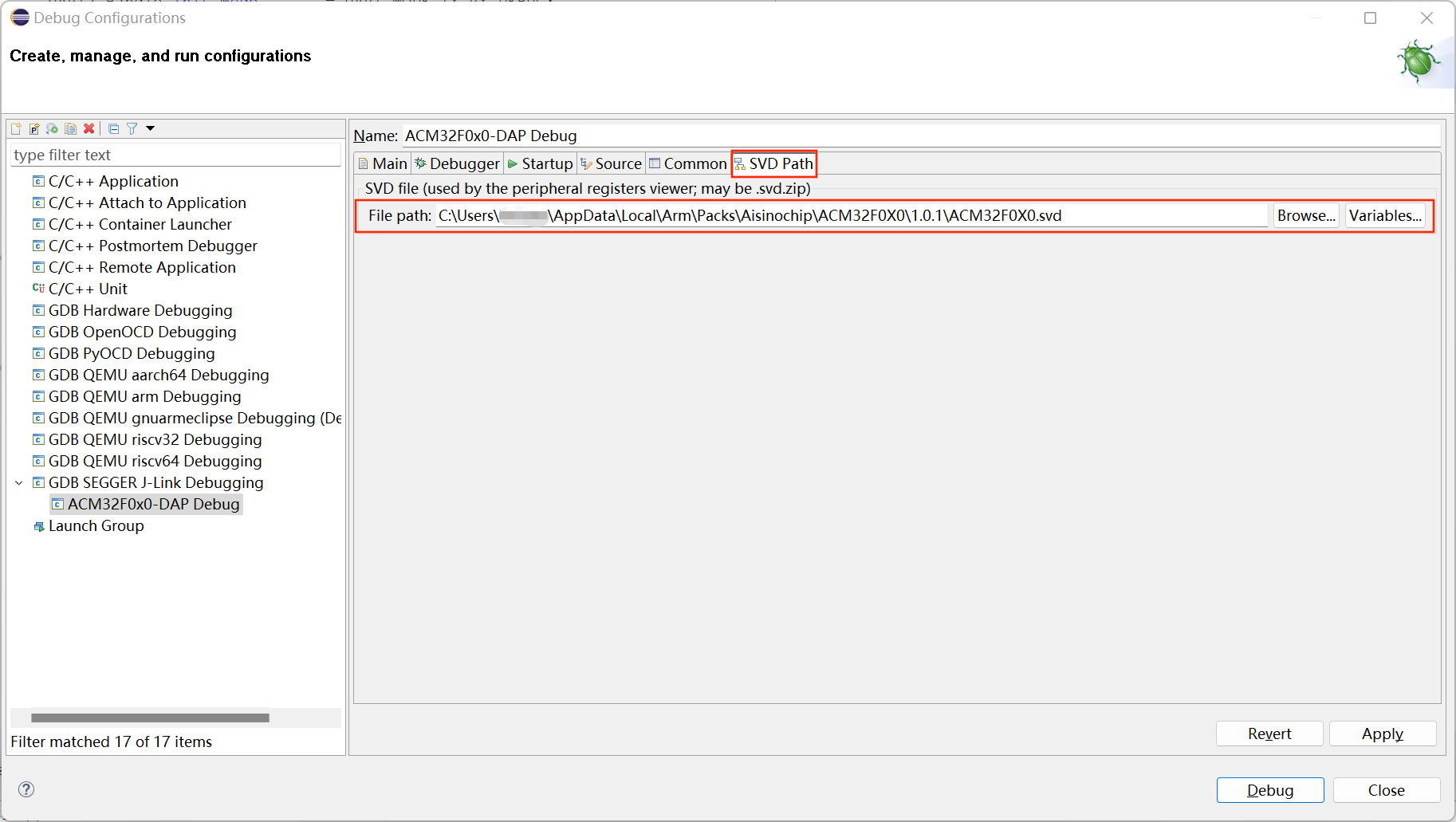Click the Export launch configuration icon
This screenshot has width=1456, height=822.
point(53,128)
